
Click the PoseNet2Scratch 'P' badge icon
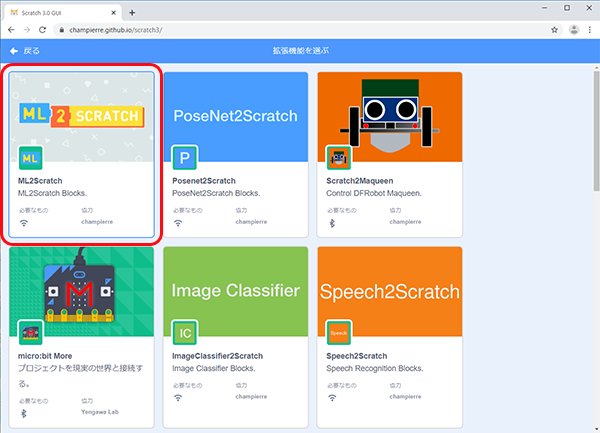click(185, 158)
